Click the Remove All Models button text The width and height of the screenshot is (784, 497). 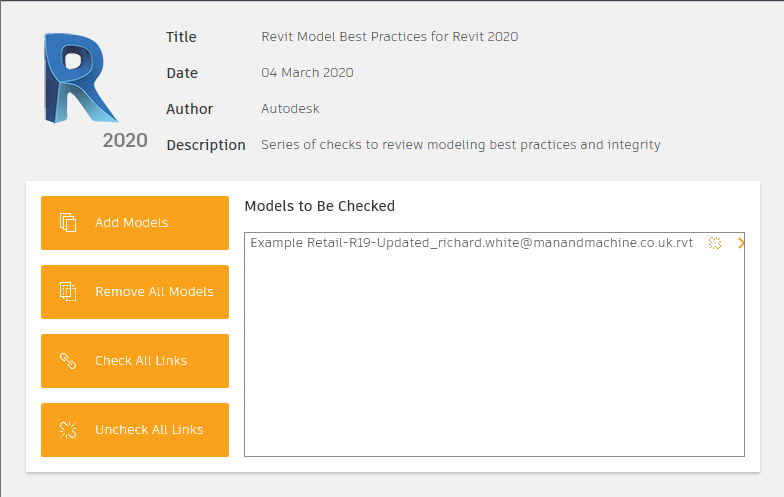pos(154,292)
